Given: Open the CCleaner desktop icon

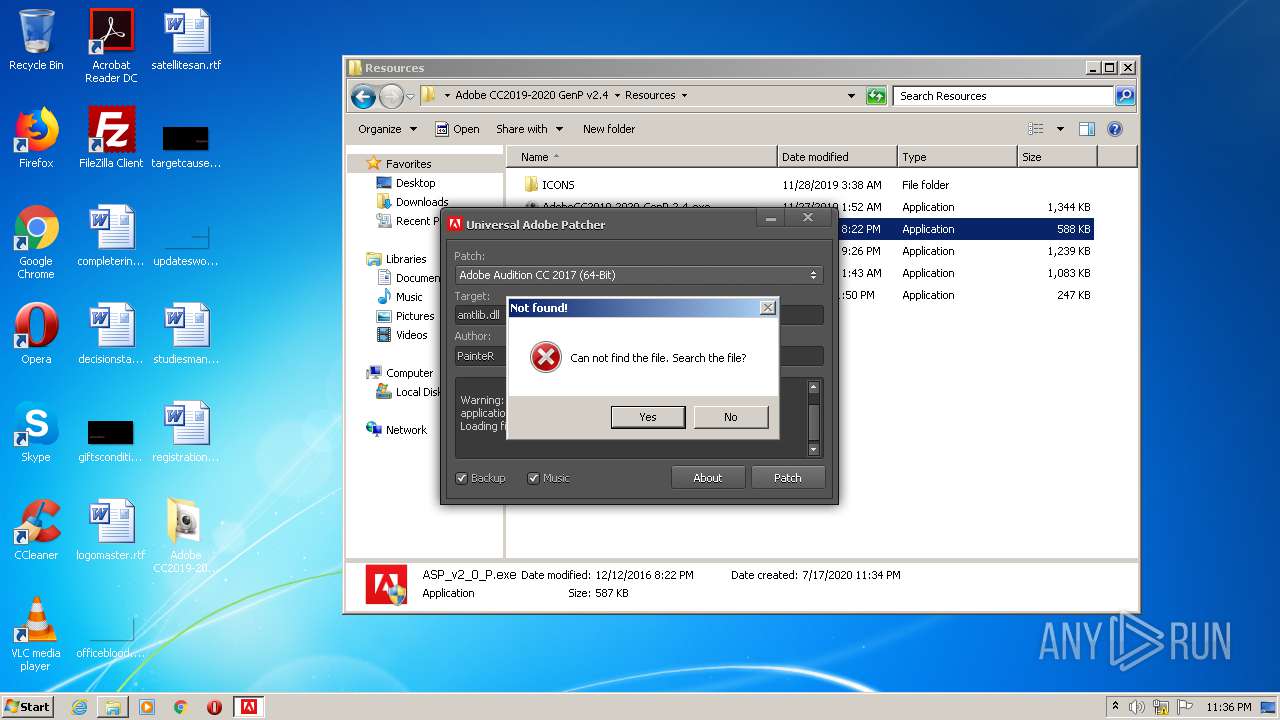Looking at the screenshot, I should pos(36,530).
